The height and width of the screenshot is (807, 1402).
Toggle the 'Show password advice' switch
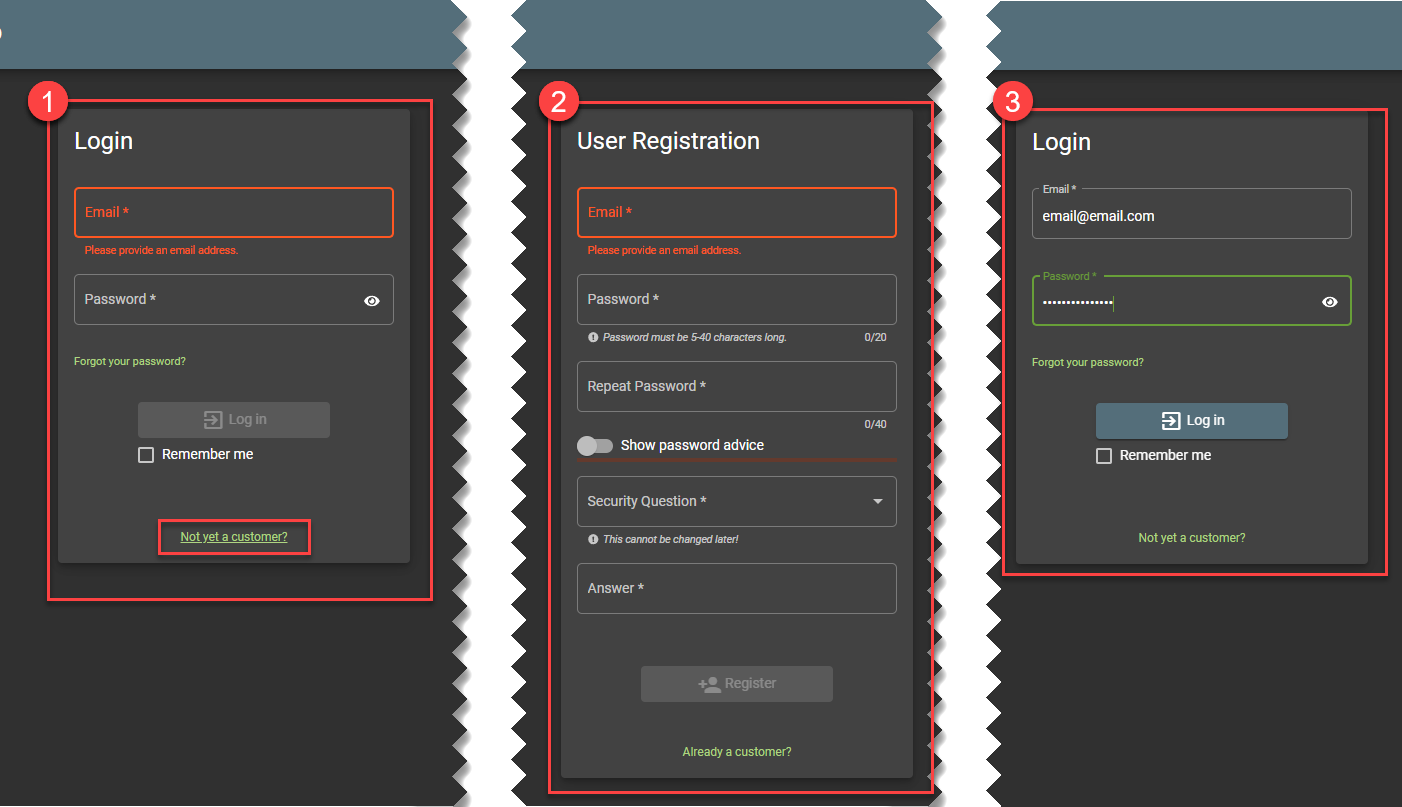pos(595,446)
